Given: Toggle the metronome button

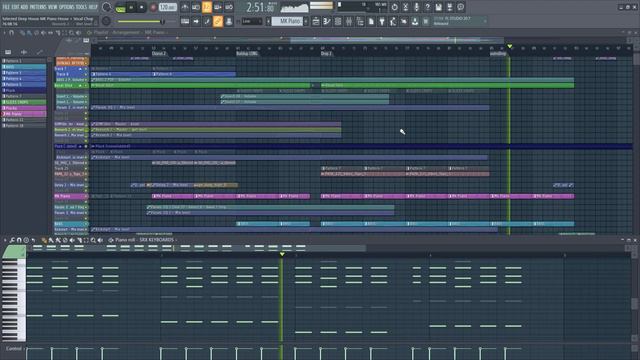Looking at the screenshot, I should click(x=185, y=7).
